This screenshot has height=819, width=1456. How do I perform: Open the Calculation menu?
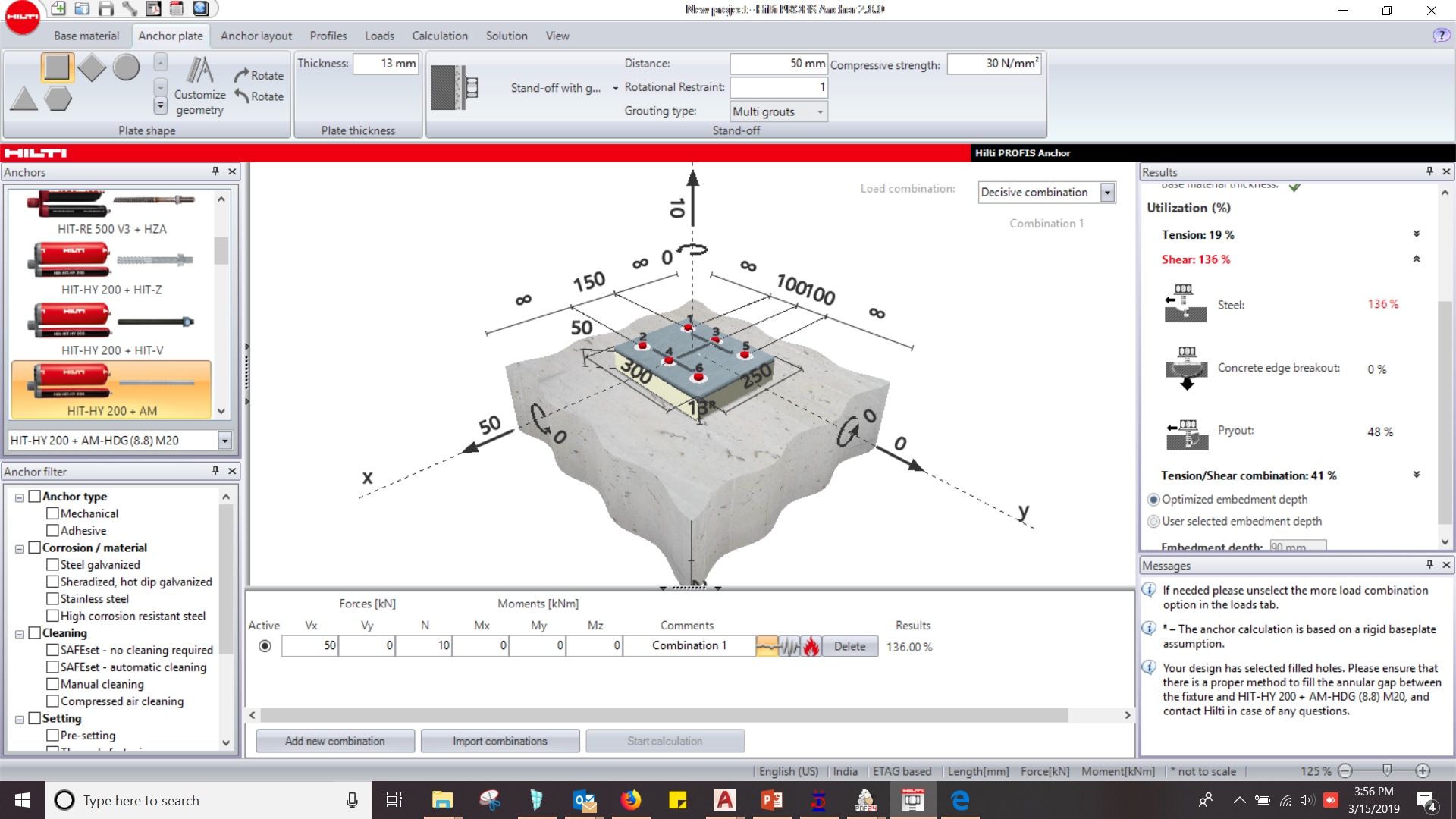click(439, 36)
